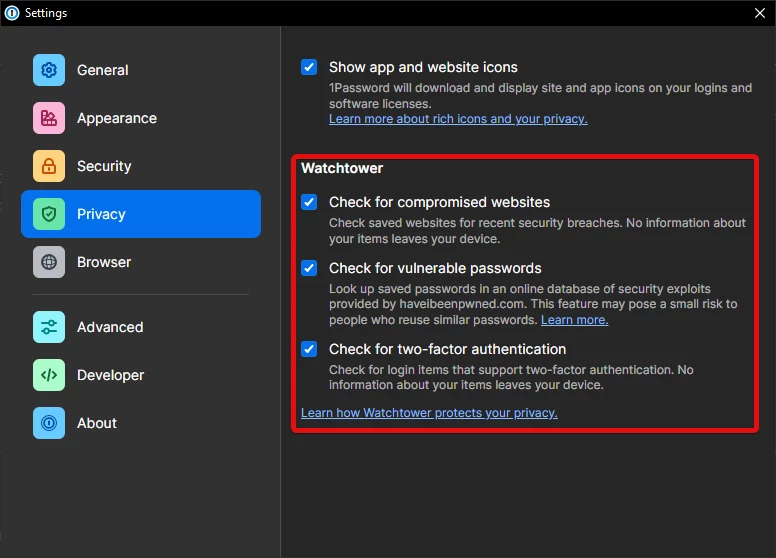Screen dimensions: 776x558
Task: Open Browser settings label
Action: coord(104,262)
